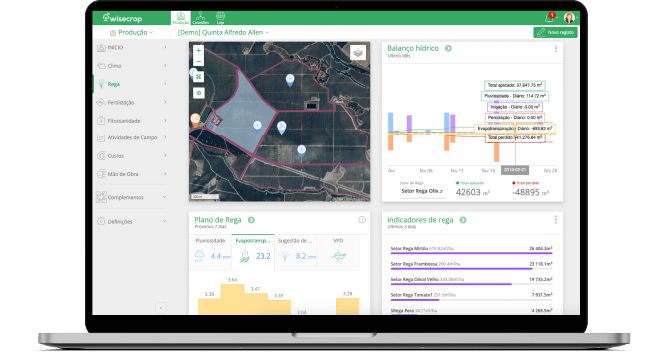Open the Loja shop icon in top bar
666x360 pixels.
pos(220,18)
